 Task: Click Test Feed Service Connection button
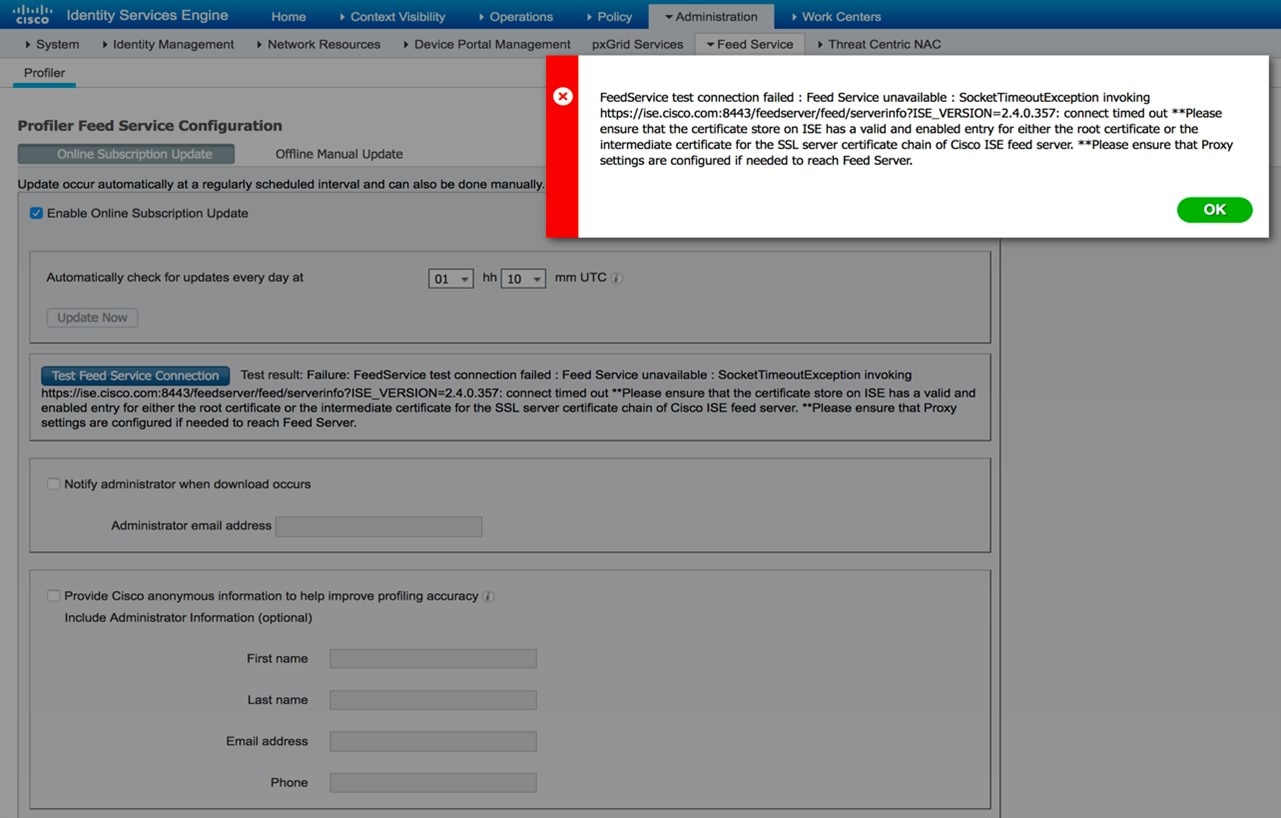coord(135,376)
